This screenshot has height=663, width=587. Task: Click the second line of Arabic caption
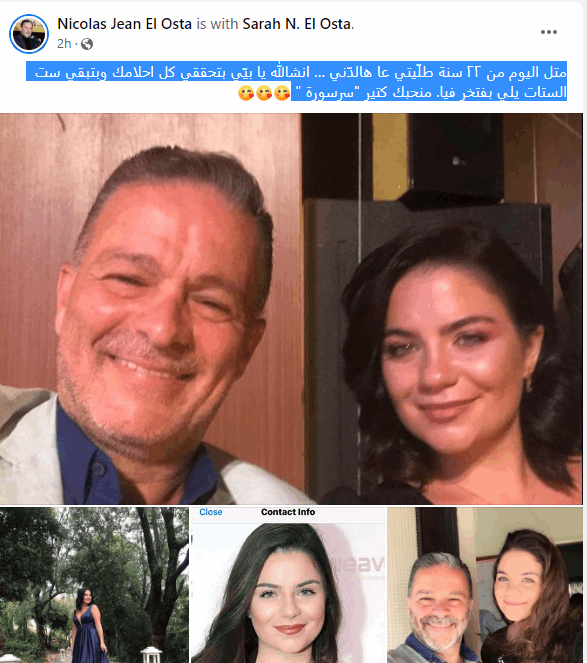tap(429, 92)
